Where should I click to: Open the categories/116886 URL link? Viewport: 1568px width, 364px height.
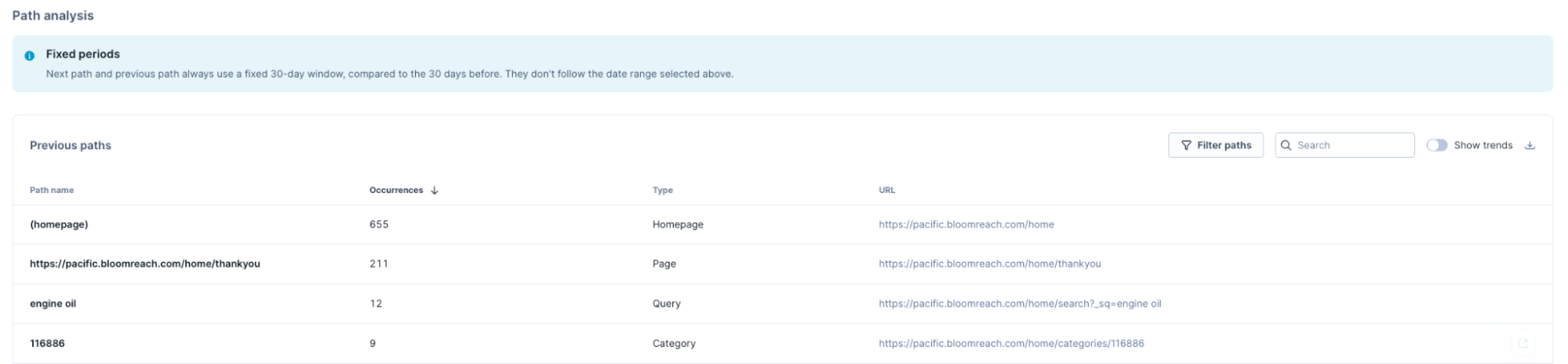1011,344
